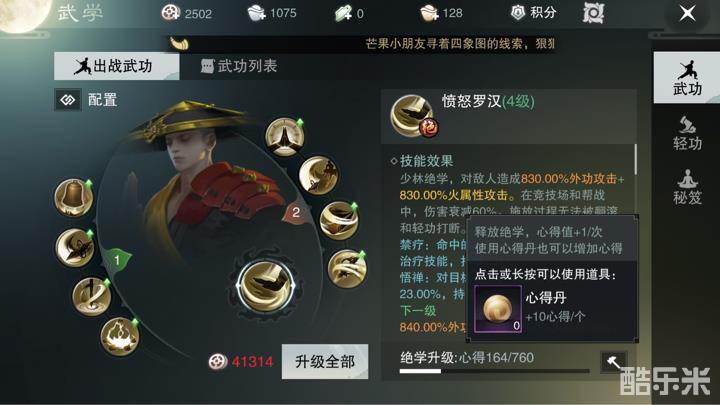Screen dimensions: 720x405
Task: Open the 配置 configuration link icon
Action: coord(68,100)
